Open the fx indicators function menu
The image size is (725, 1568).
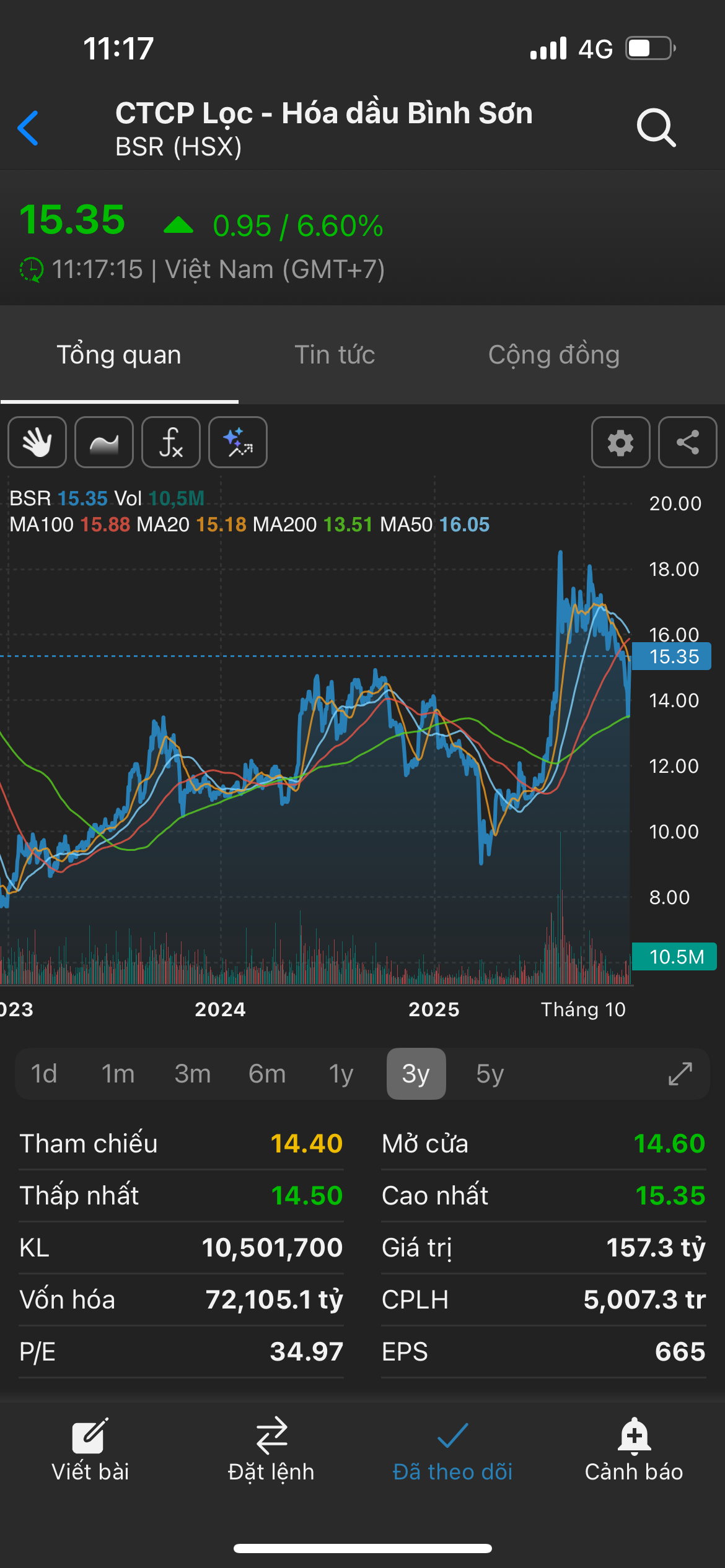pos(171,442)
